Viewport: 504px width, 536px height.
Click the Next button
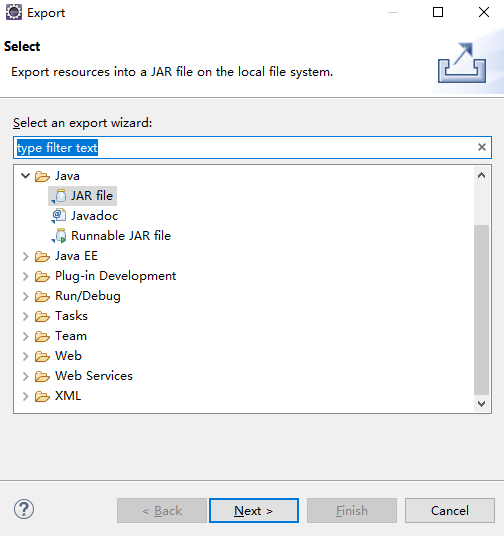point(254,511)
